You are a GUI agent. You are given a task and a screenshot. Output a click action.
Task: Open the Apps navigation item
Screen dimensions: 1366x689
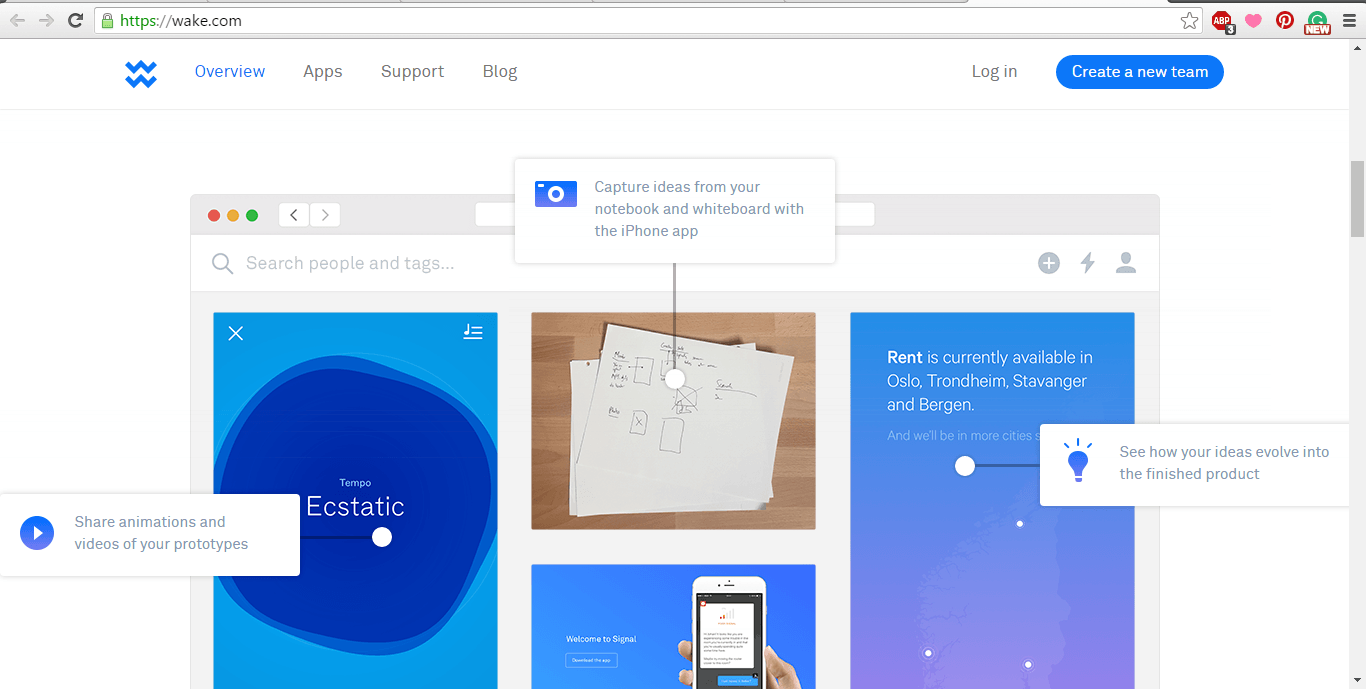[x=323, y=72]
